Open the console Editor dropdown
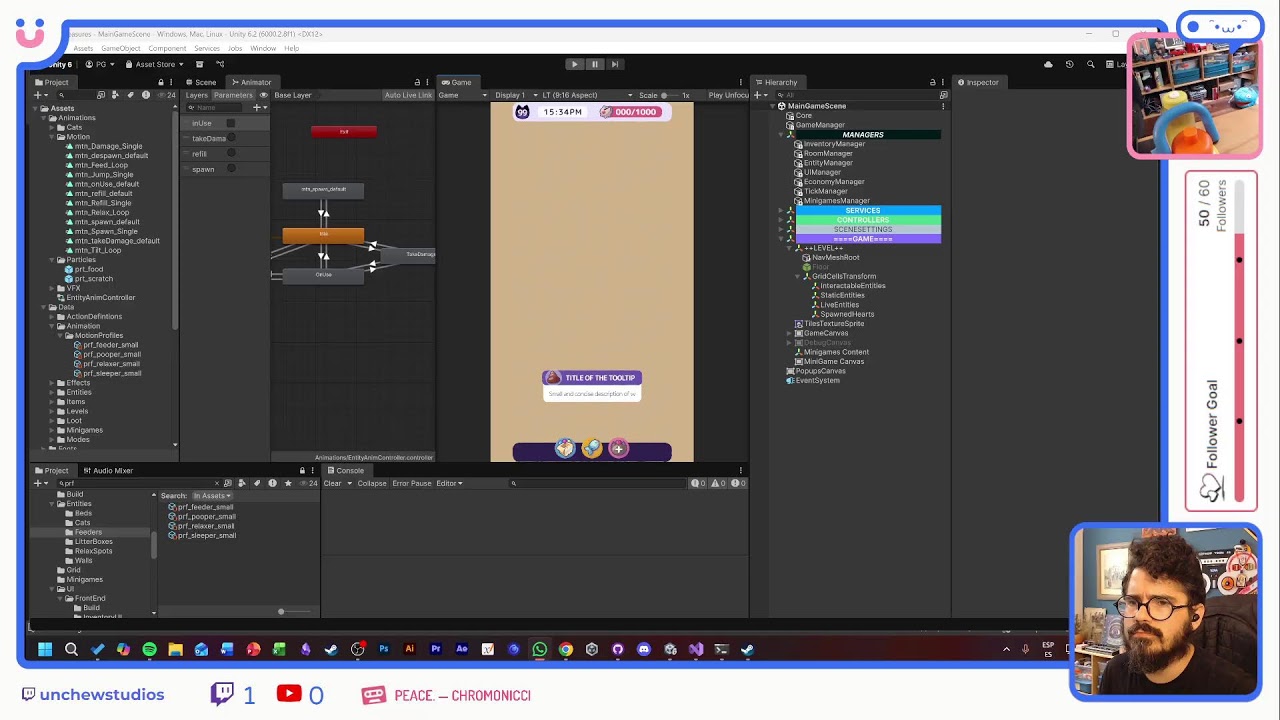Image resolution: width=1280 pixels, height=720 pixels. 448,483
